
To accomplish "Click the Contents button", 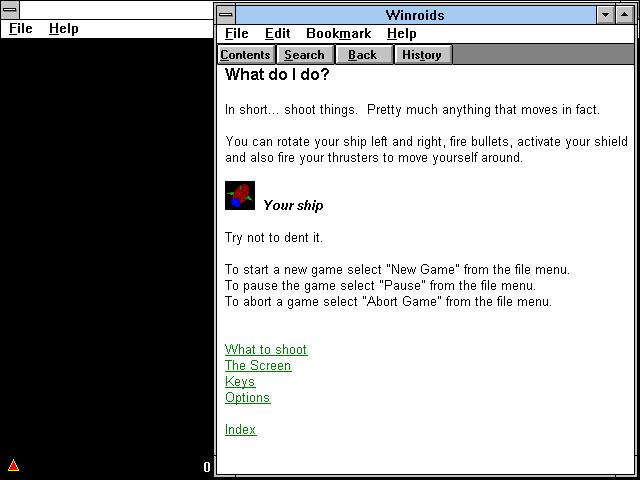I will 245,55.
